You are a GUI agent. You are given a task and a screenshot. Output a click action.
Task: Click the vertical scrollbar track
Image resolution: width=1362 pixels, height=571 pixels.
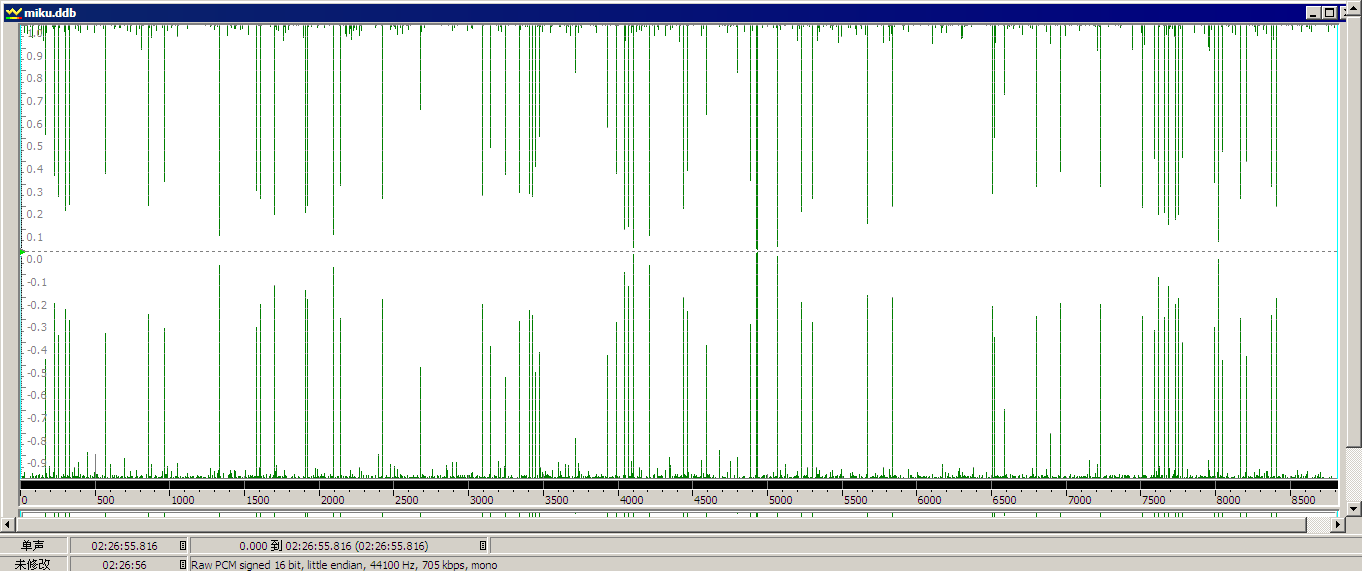point(1354,474)
